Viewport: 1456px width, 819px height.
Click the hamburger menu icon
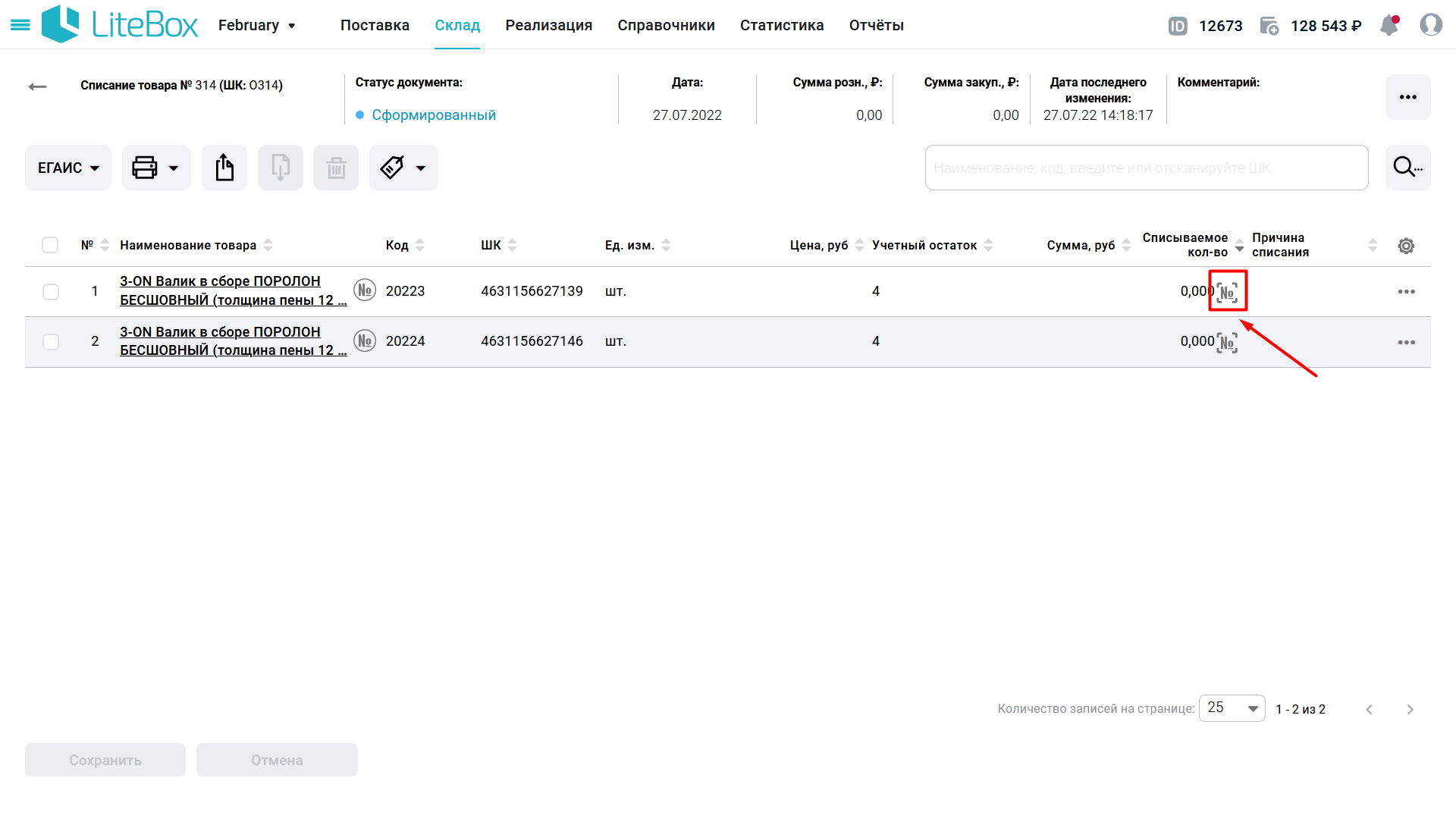pyautogui.click(x=20, y=25)
